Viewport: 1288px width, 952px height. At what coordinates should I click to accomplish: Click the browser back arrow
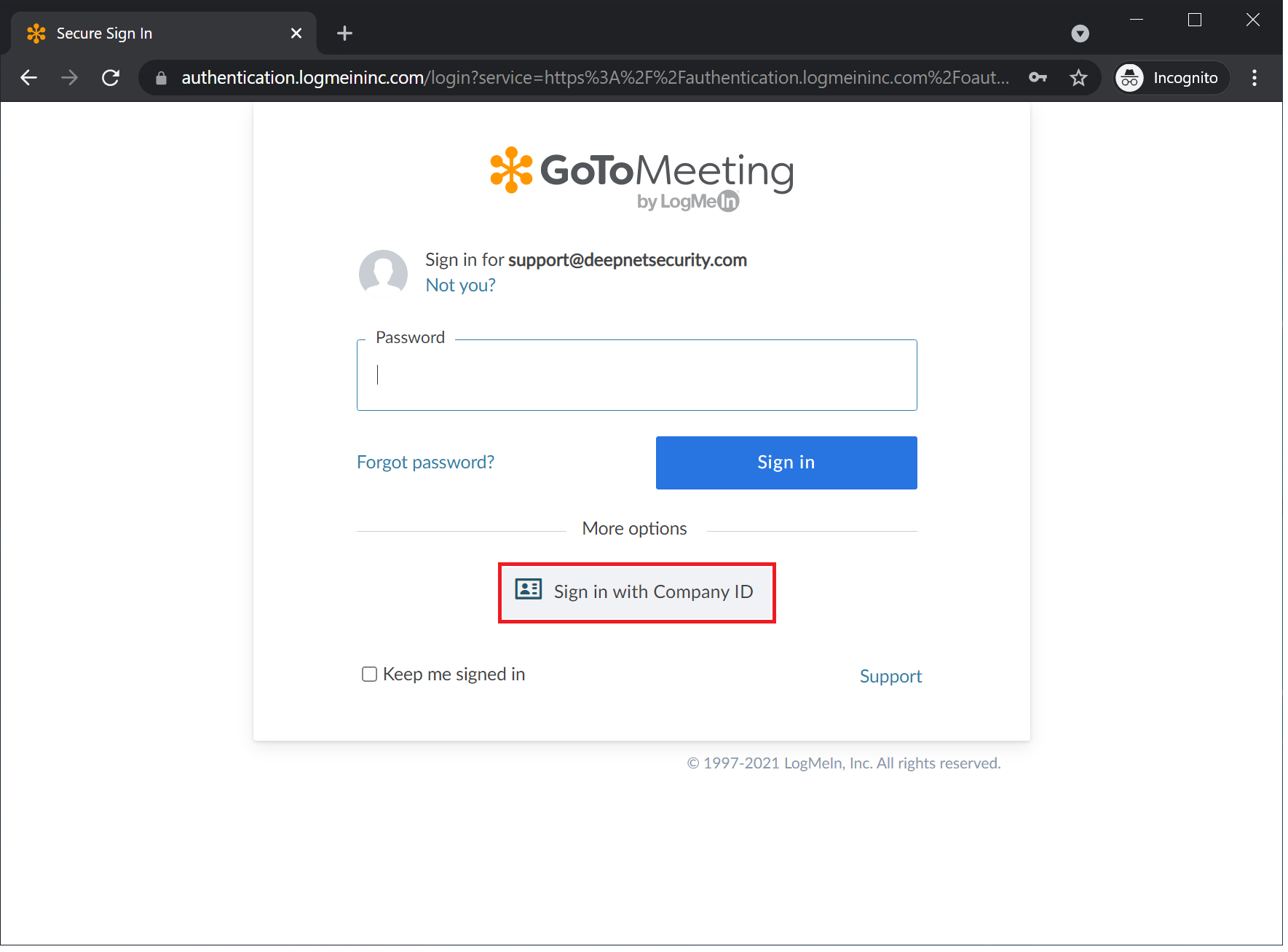click(x=29, y=78)
